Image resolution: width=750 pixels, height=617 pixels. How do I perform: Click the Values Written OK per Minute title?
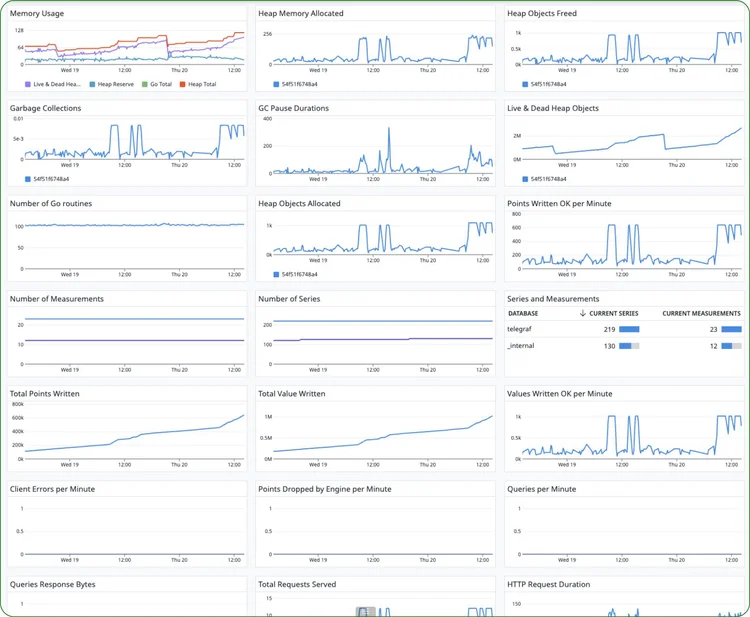click(x=560, y=394)
